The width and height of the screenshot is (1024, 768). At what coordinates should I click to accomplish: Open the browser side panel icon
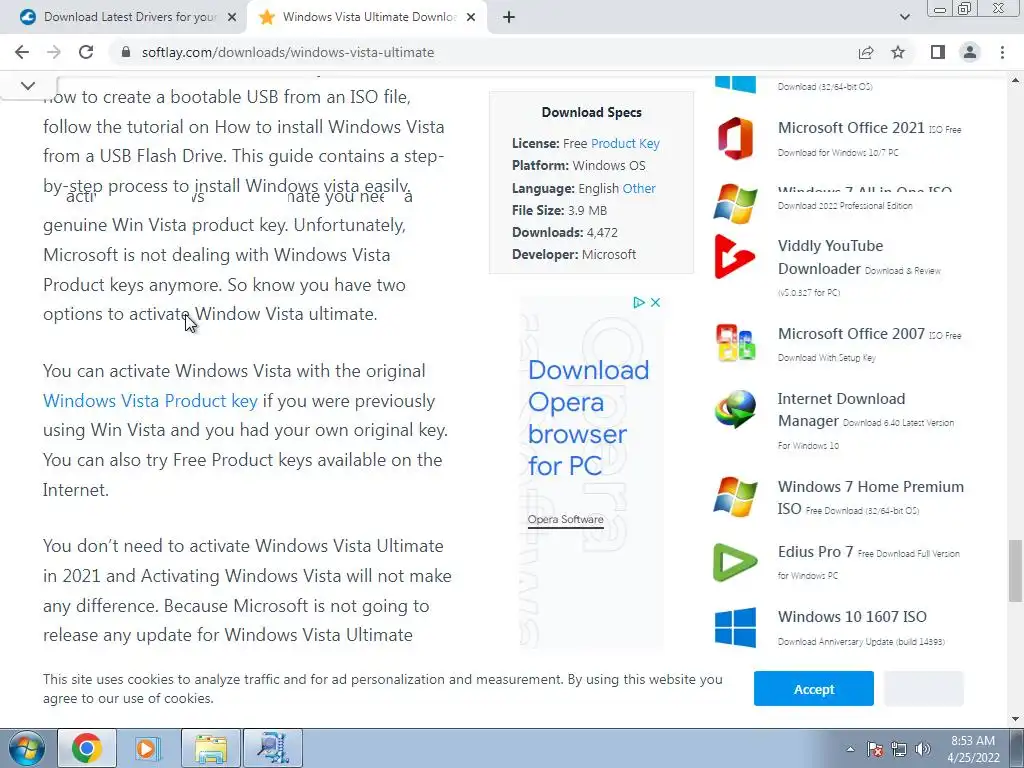click(x=938, y=52)
